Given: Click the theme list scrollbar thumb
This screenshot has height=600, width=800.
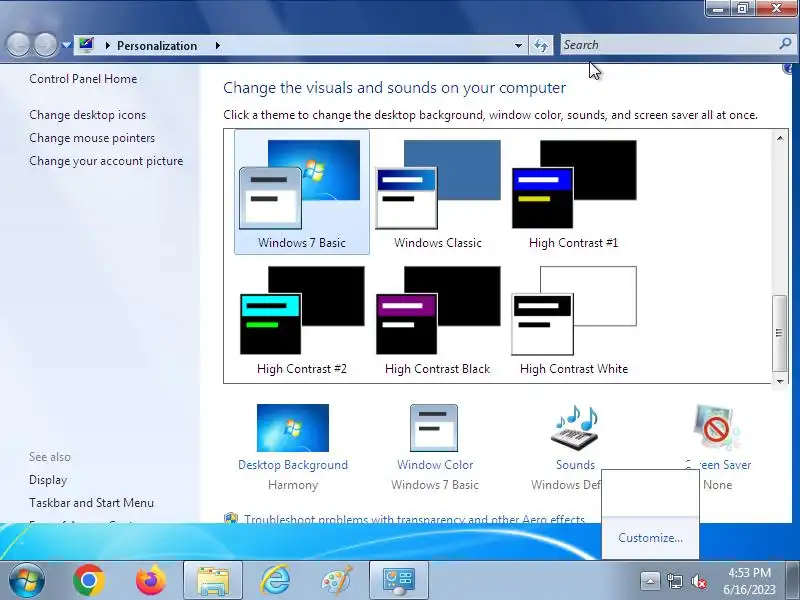Looking at the screenshot, I should (x=779, y=333).
